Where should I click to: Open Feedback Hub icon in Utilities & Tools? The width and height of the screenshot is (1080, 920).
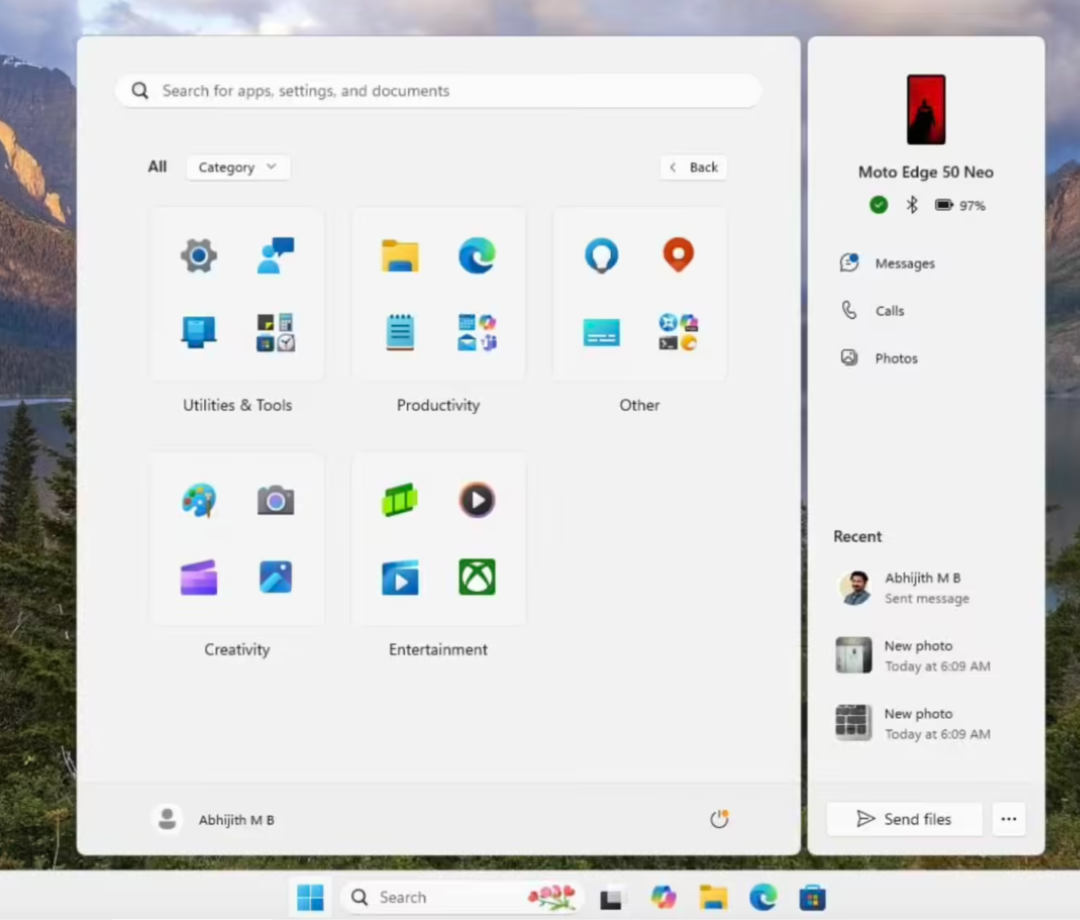pyautogui.click(x=276, y=255)
